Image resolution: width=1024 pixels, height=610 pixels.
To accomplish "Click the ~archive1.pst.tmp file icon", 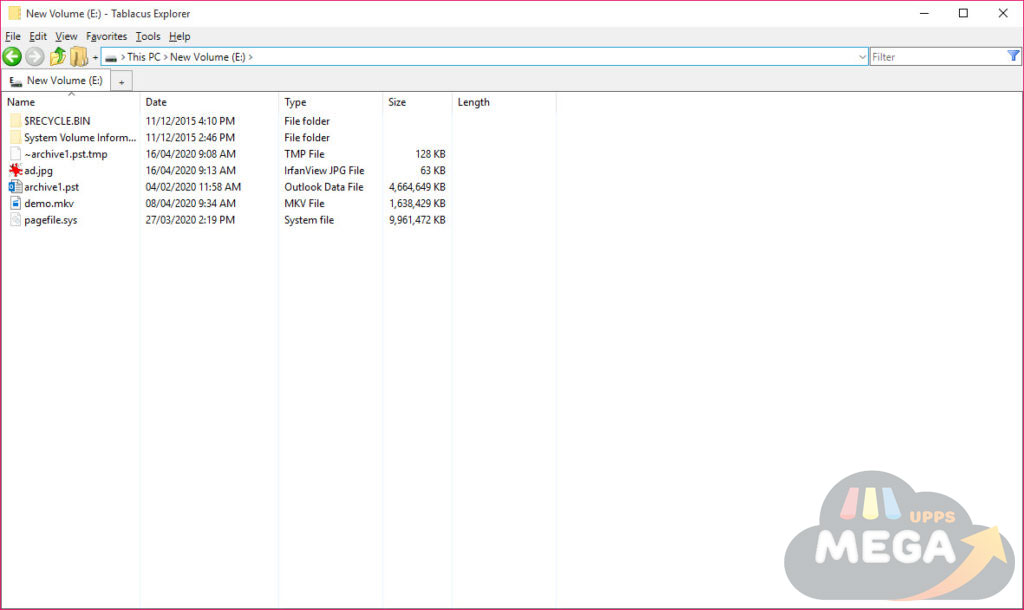I will coord(16,153).
